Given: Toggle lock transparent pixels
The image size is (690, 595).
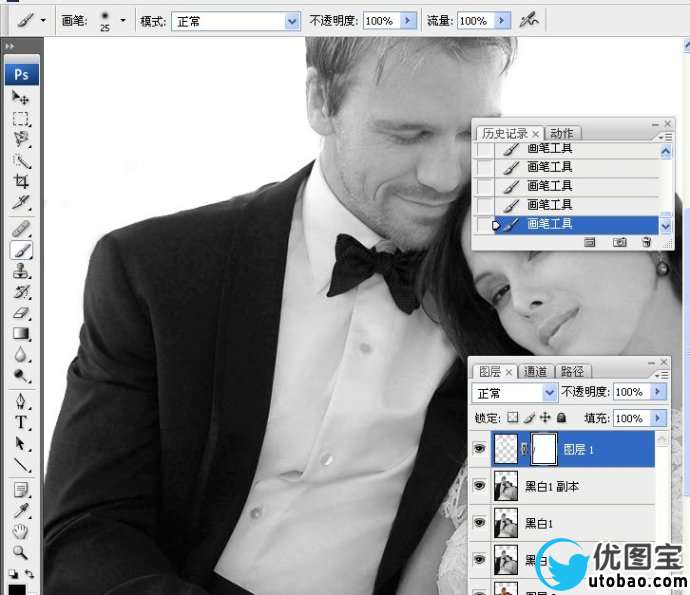Looking at the screenshot, I should click(x=513, y=417).
